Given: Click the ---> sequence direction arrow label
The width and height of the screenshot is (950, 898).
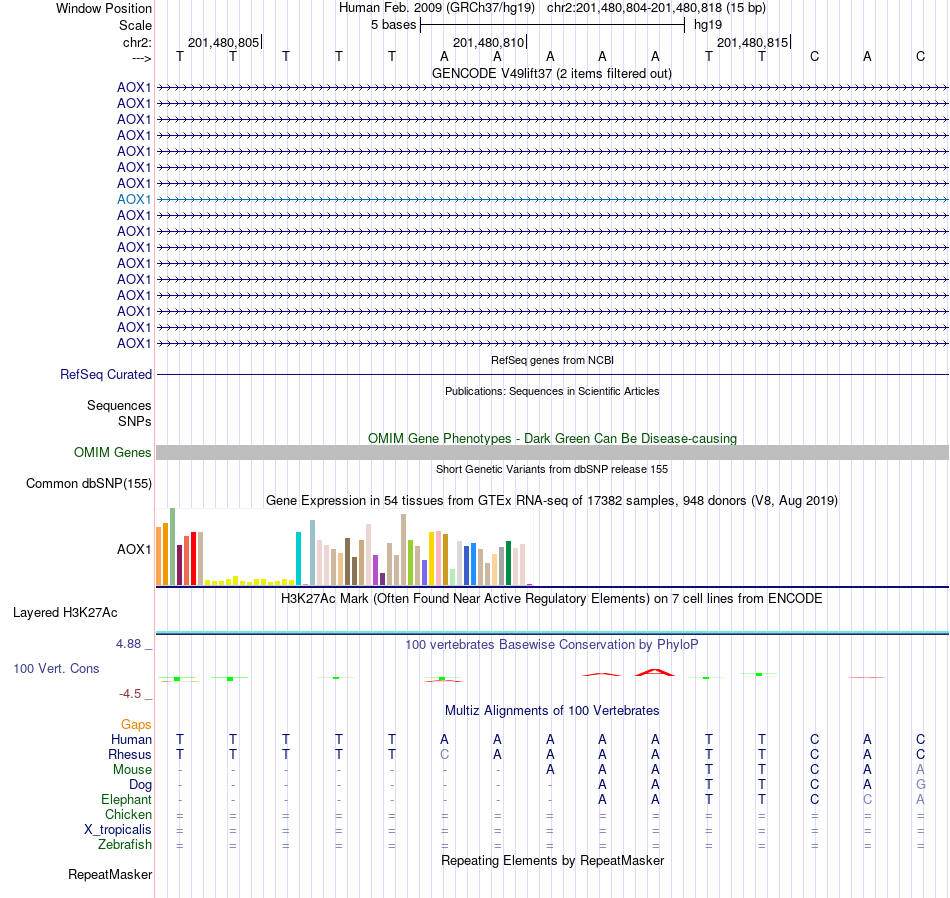Looking at the screenshot, I should click(x=141, y=58).
